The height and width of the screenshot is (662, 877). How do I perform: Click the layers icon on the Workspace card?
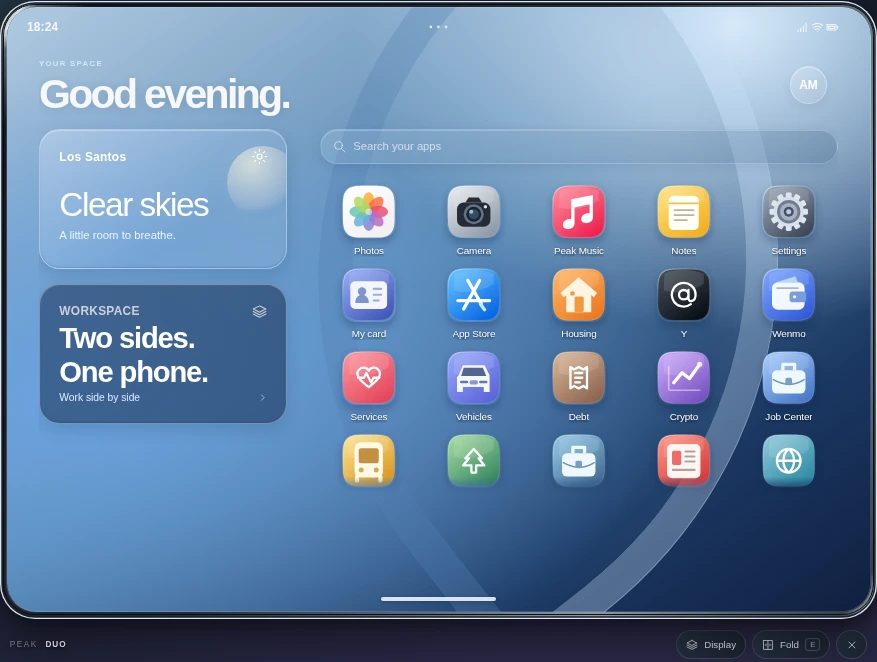[260, 311]
